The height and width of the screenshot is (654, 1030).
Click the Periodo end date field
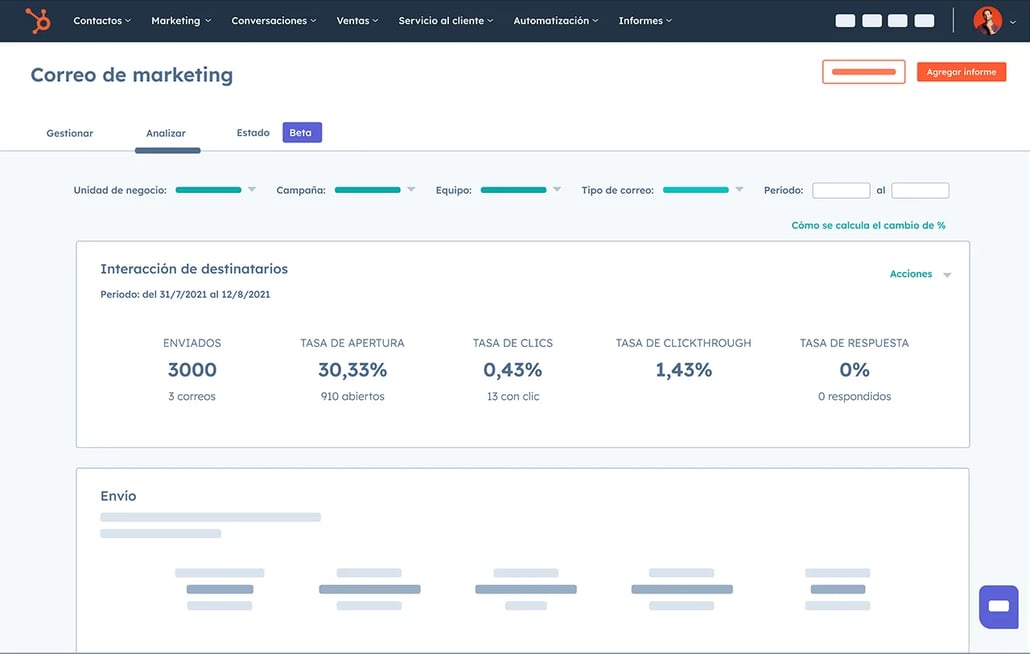click(x=920, y=190)
